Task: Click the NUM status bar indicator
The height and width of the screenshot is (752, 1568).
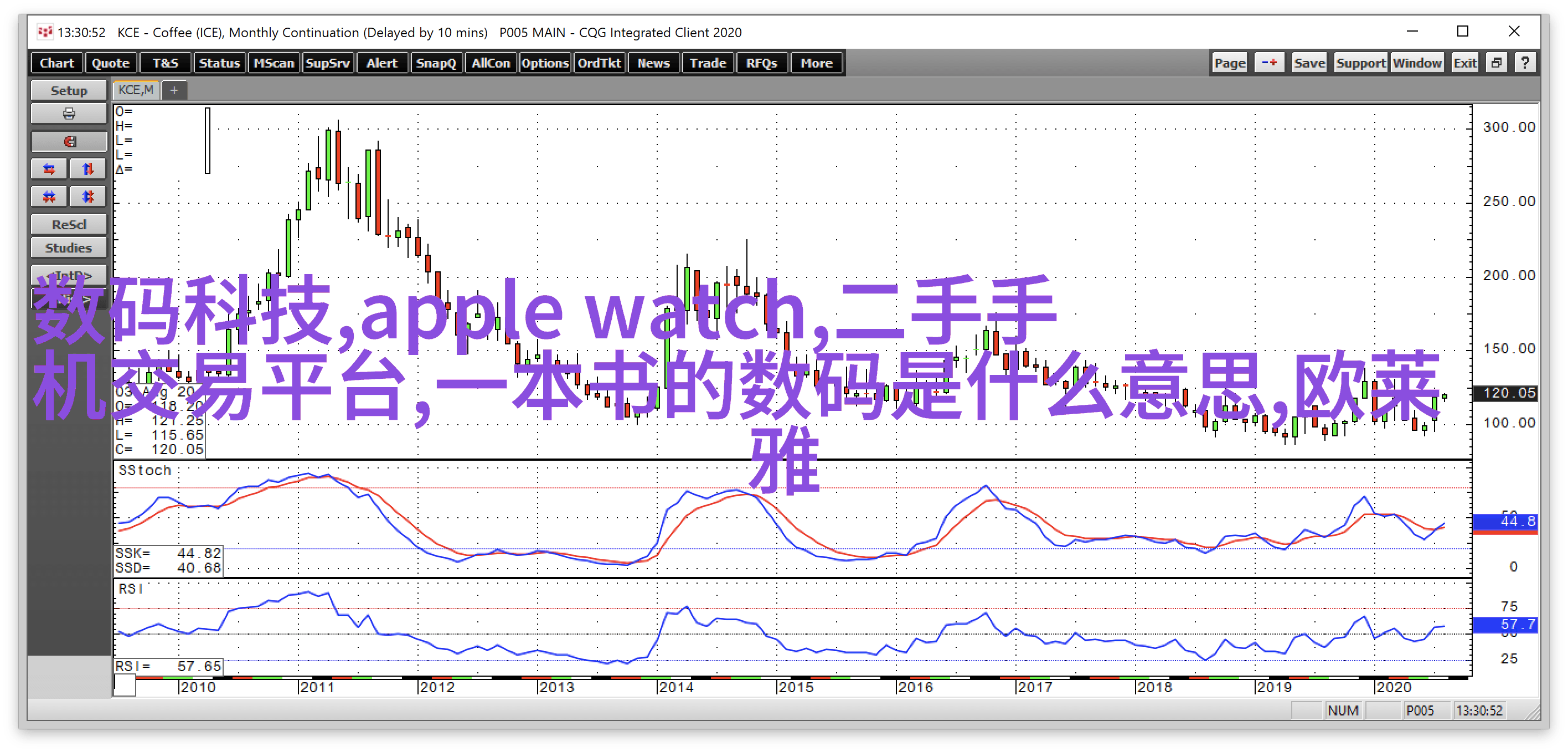Action: tap(1343, 710)
